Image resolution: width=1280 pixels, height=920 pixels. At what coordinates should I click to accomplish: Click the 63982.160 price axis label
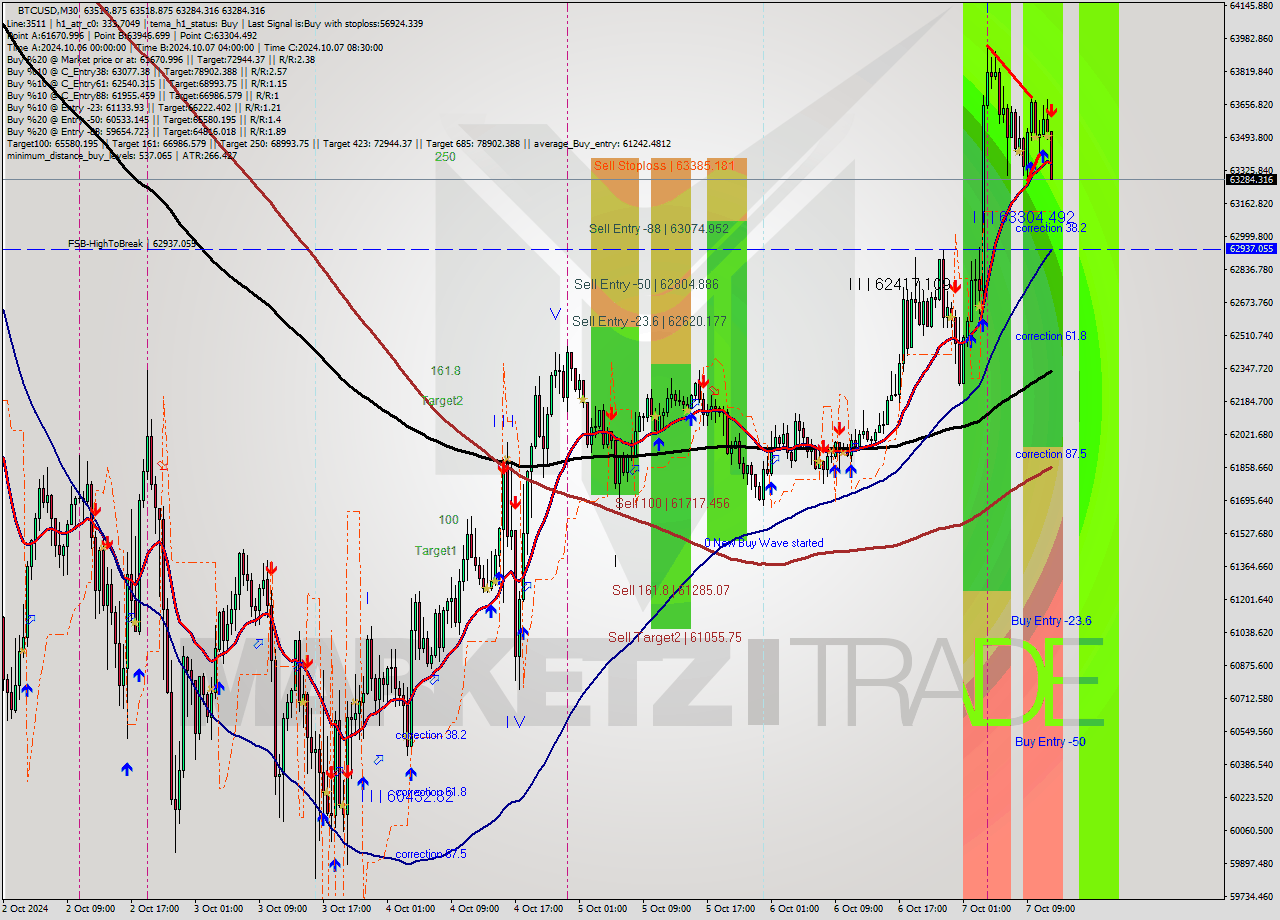(1252, 39)
